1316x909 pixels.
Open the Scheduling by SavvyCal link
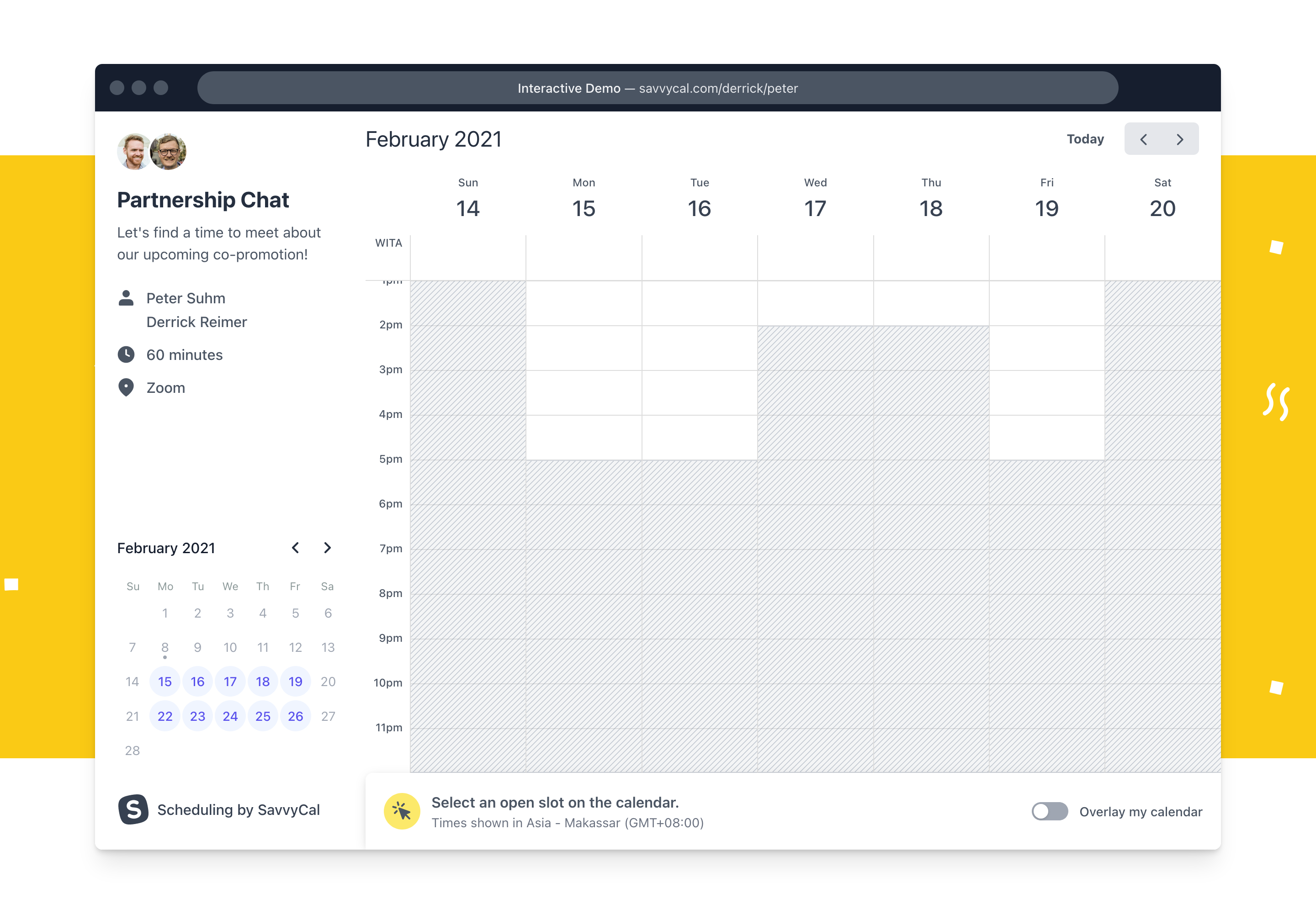tap(238, 810)
